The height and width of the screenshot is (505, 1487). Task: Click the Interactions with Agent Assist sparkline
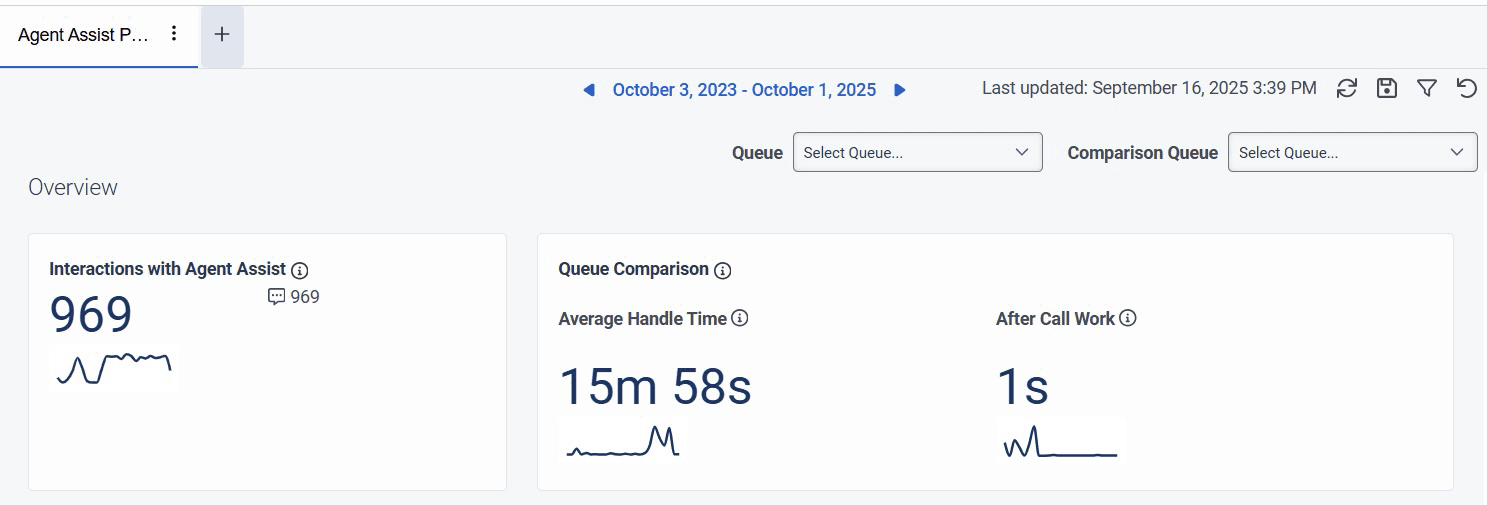coord(114,368)
